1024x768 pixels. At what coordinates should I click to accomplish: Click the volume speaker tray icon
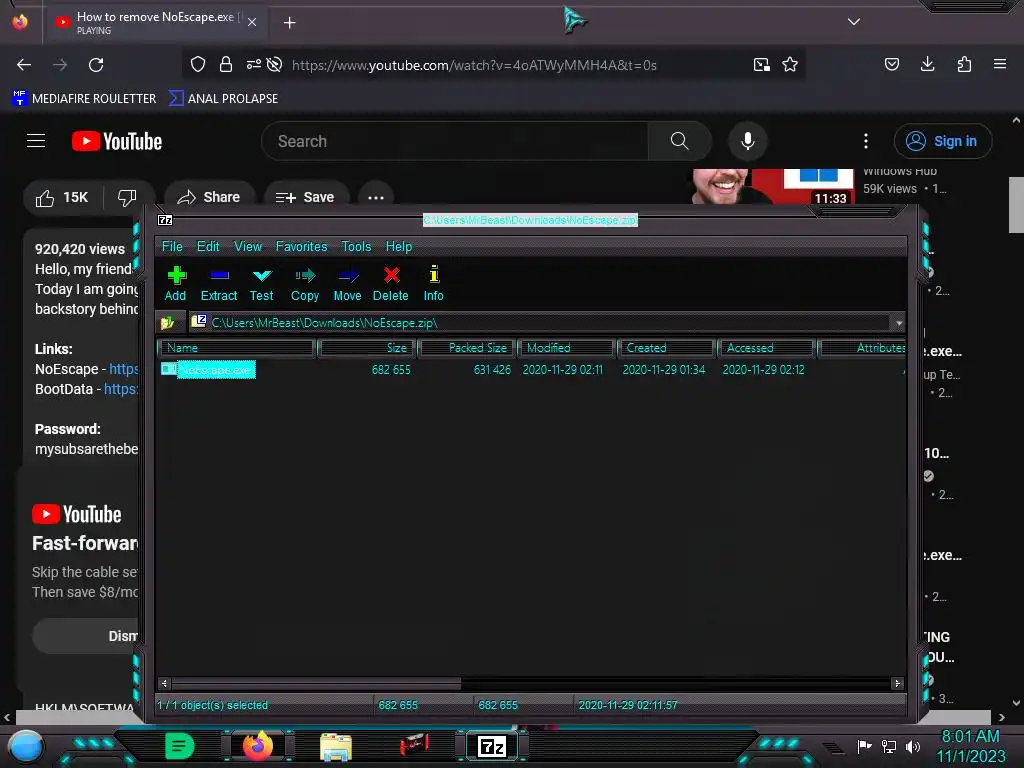(x=913, y=746)
